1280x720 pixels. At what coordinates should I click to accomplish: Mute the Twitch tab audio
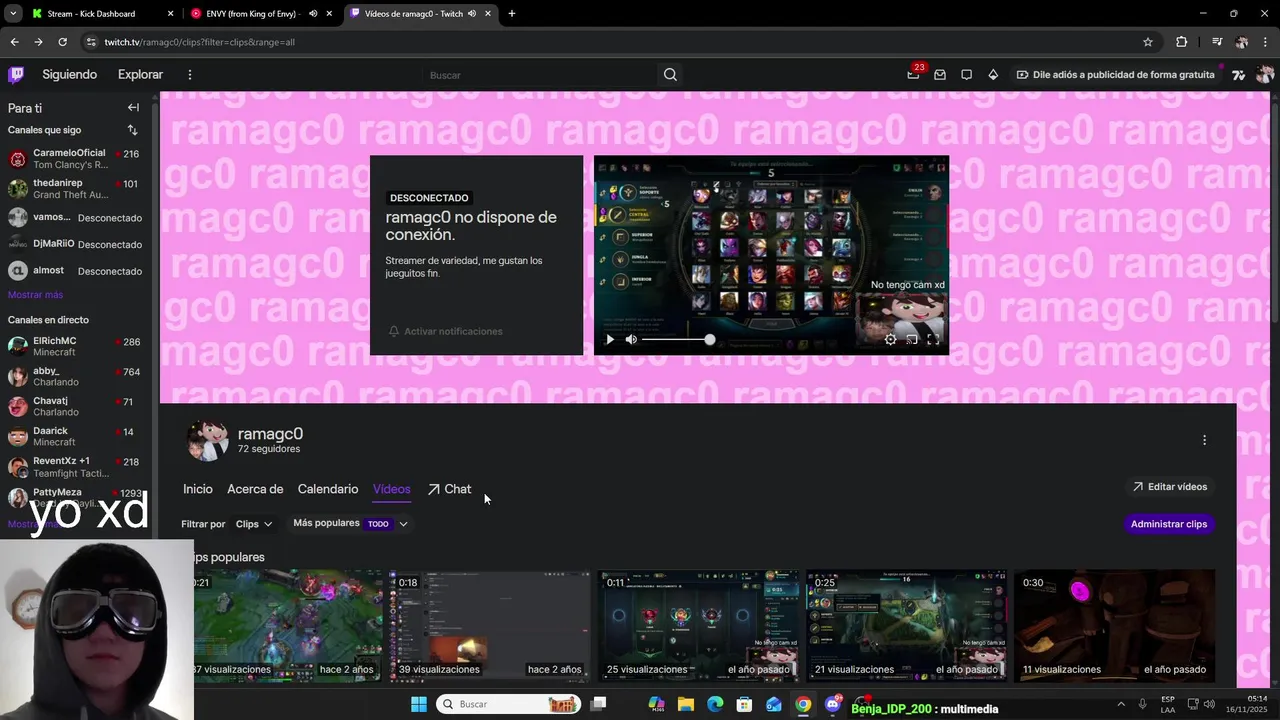(x=472, y=14)
